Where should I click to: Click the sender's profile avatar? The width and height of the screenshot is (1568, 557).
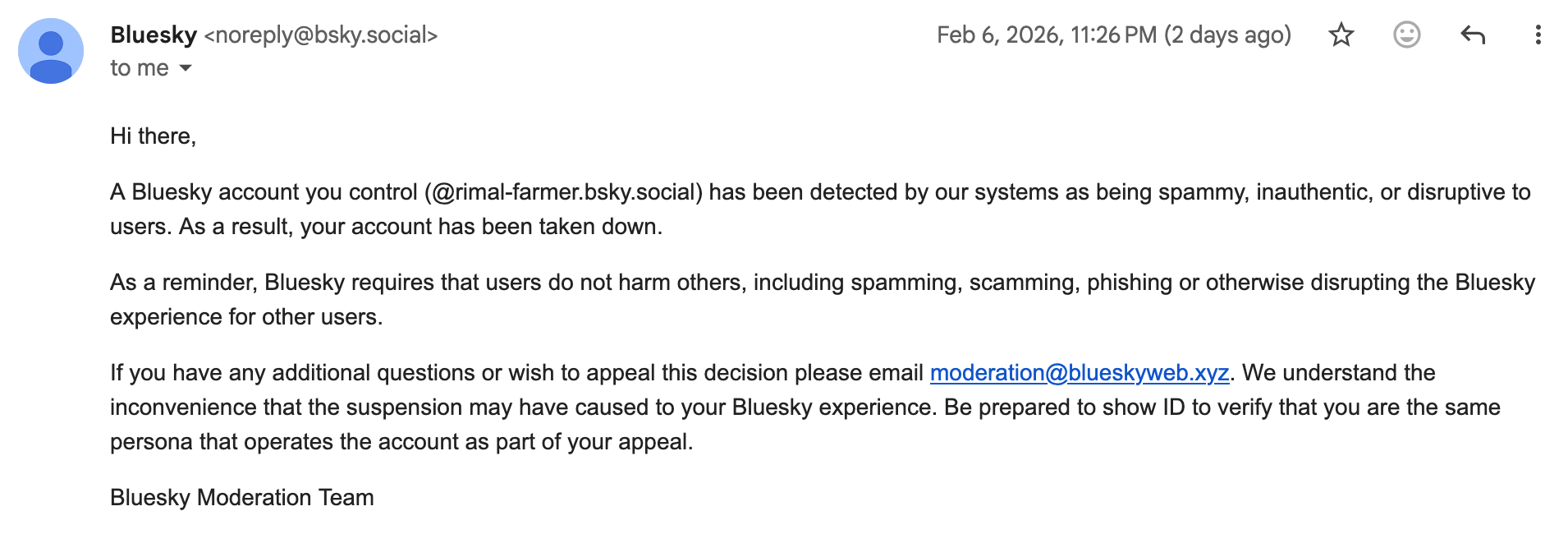51,51
